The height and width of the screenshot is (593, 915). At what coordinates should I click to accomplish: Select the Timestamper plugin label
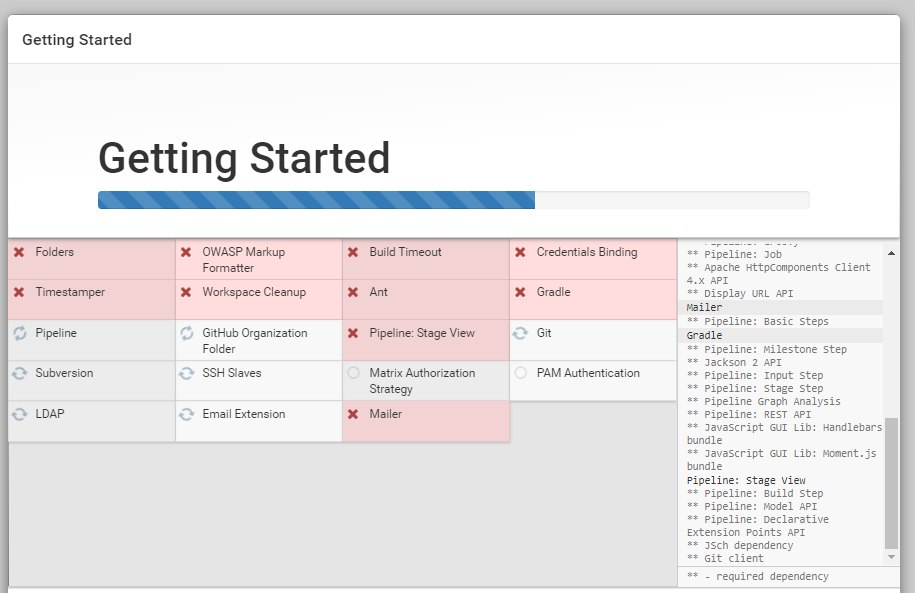point(70,292)
